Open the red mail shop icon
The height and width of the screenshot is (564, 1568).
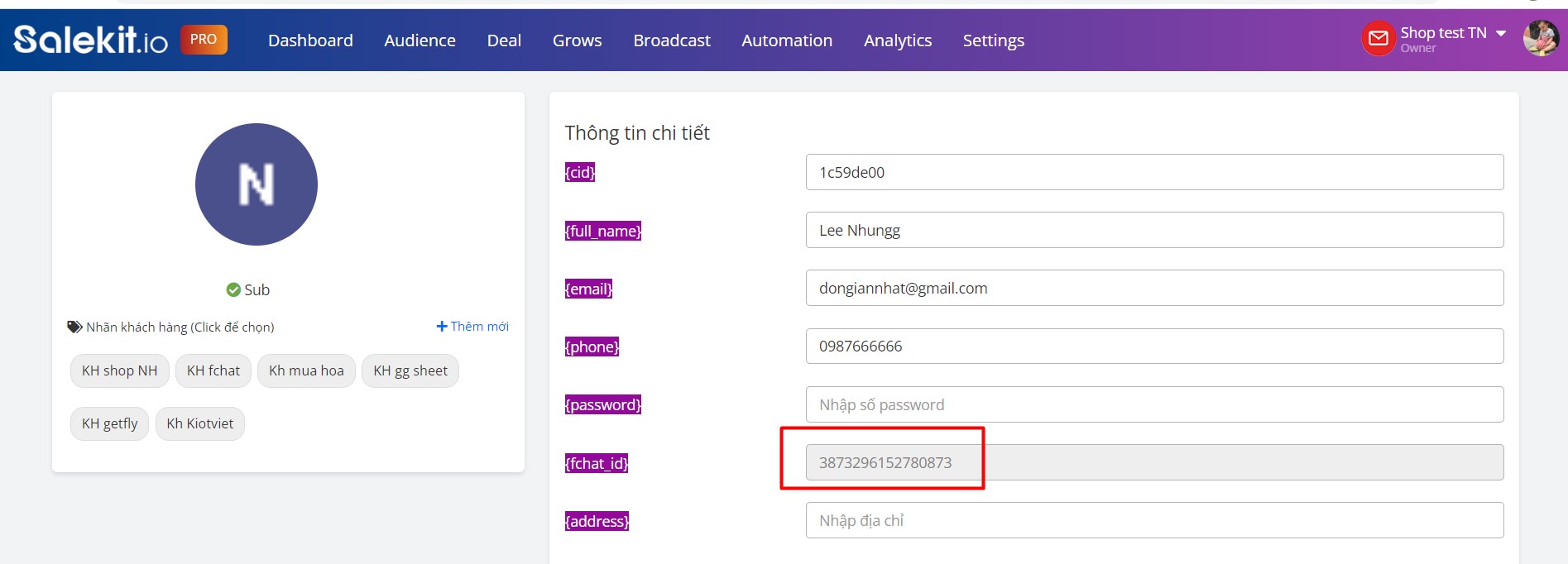point(1379,38)
